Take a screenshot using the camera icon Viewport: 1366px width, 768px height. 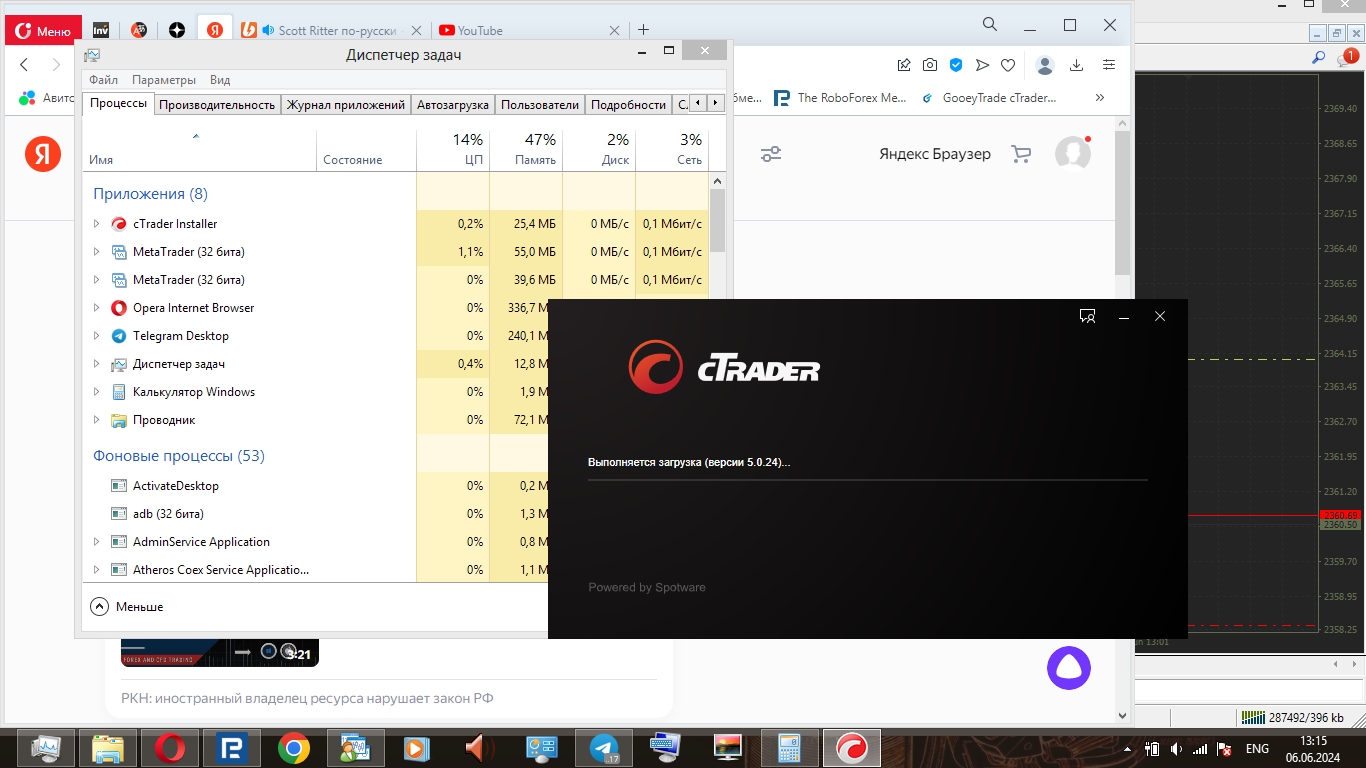pos(930,64)
